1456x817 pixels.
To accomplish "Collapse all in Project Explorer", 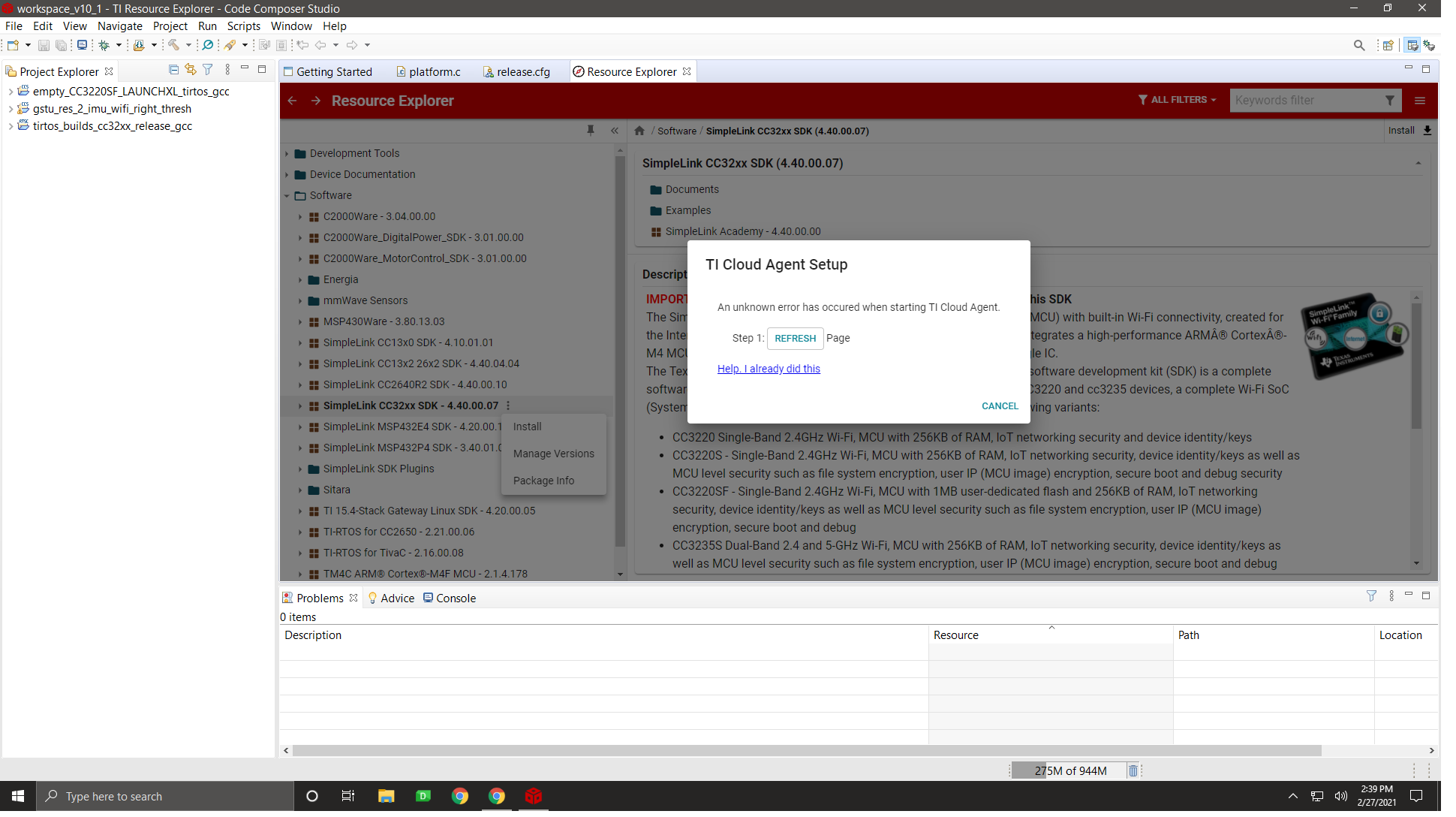I will pos(173,70).
